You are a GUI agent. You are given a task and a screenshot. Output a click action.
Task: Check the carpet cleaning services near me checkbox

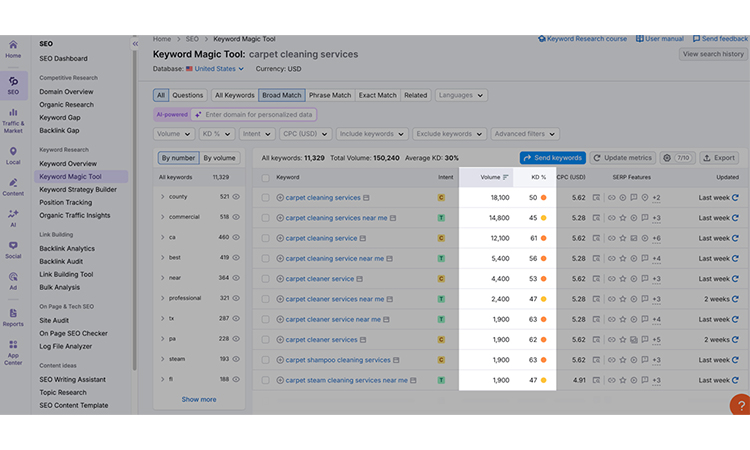coord(265,218)
